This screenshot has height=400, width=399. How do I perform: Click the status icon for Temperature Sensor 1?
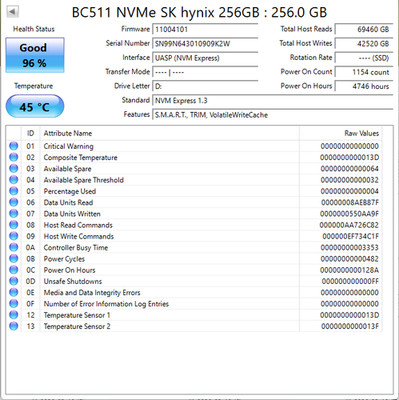[x=14, y=315]
